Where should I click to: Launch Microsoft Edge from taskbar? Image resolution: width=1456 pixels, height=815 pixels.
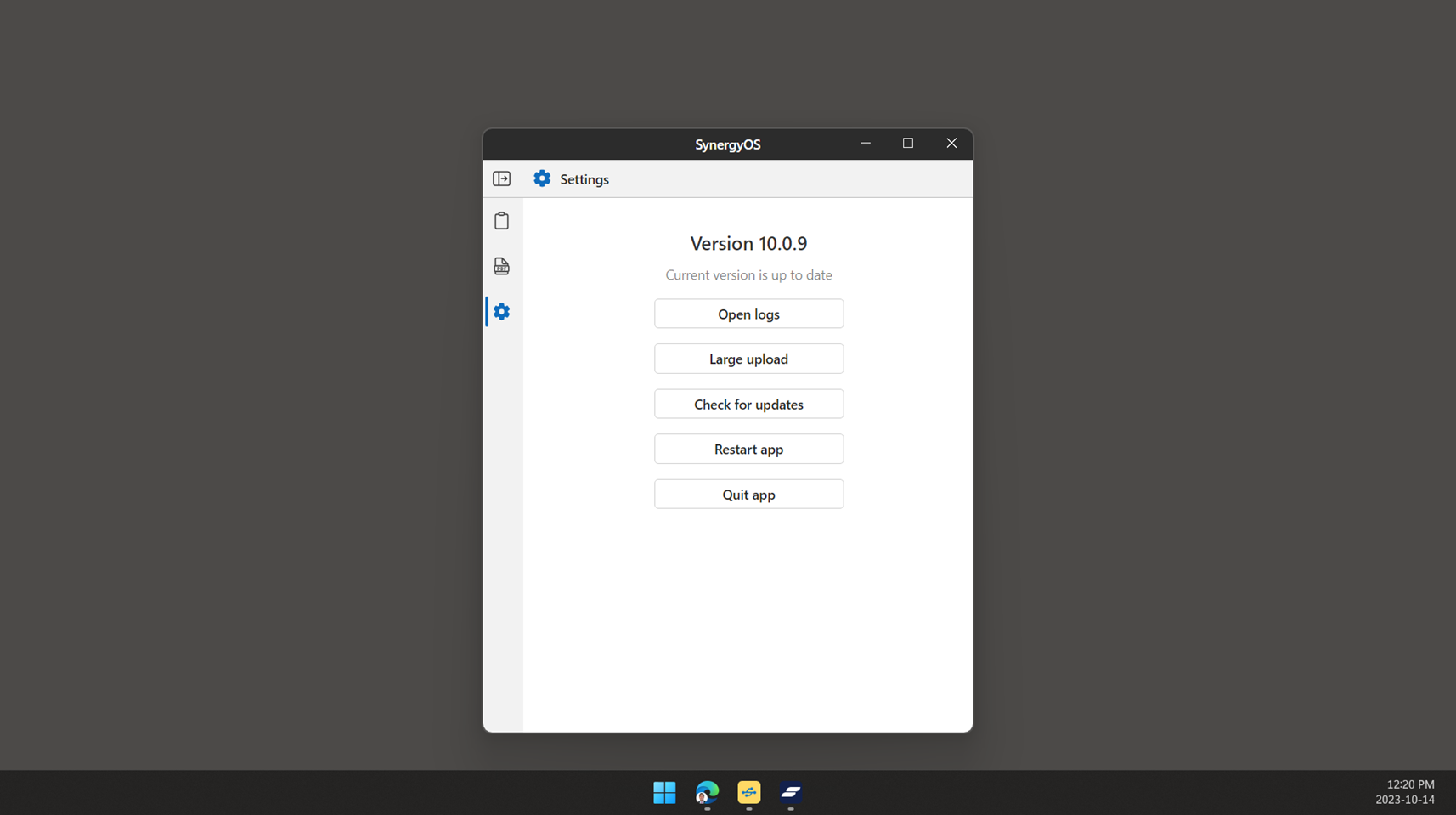pyautogui.click(x=707, y=792)
